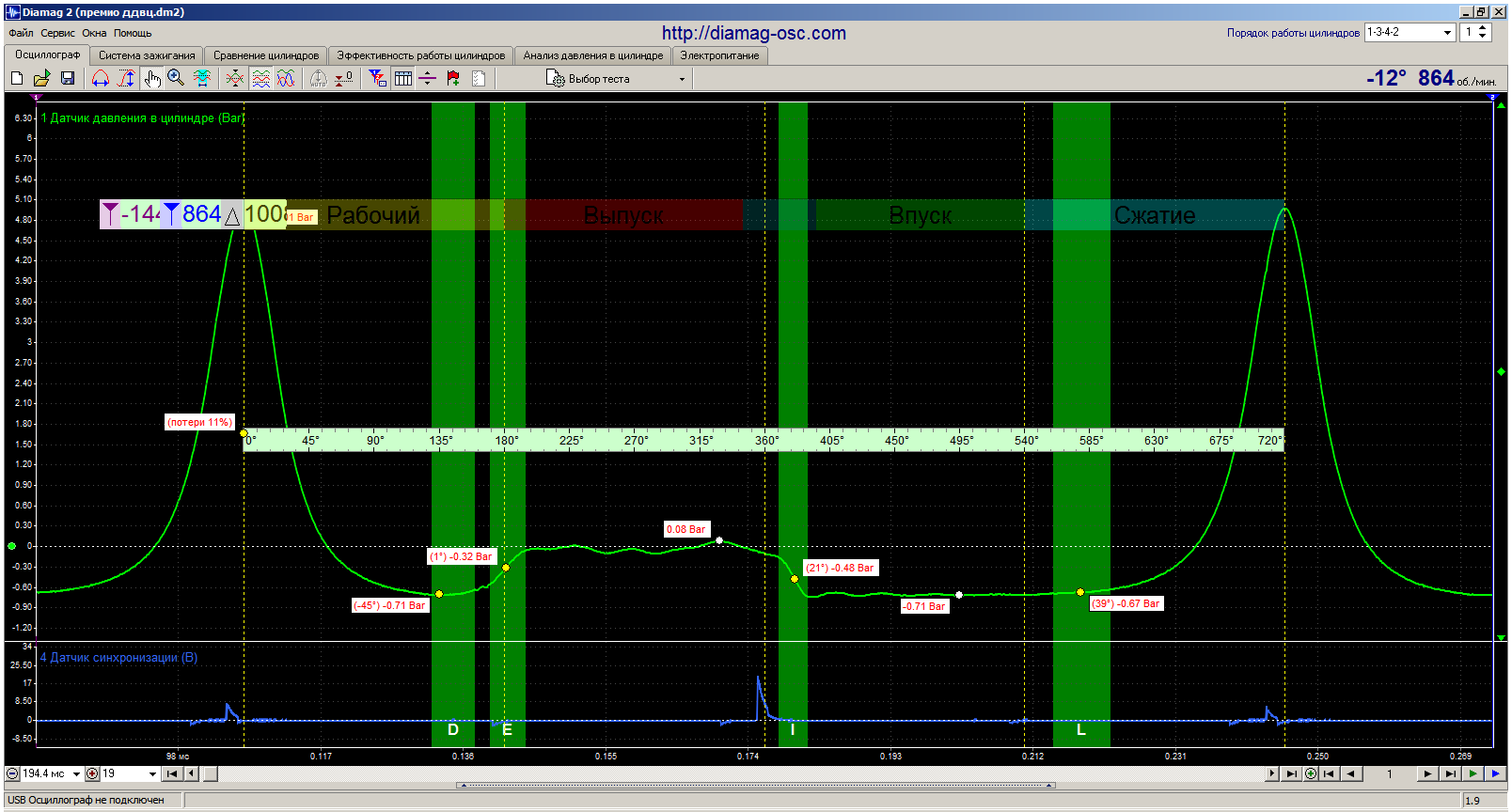Toggle the stacked multi-waveform view icon
This screenshot has height=812, width=1512.
click(260, 79)
